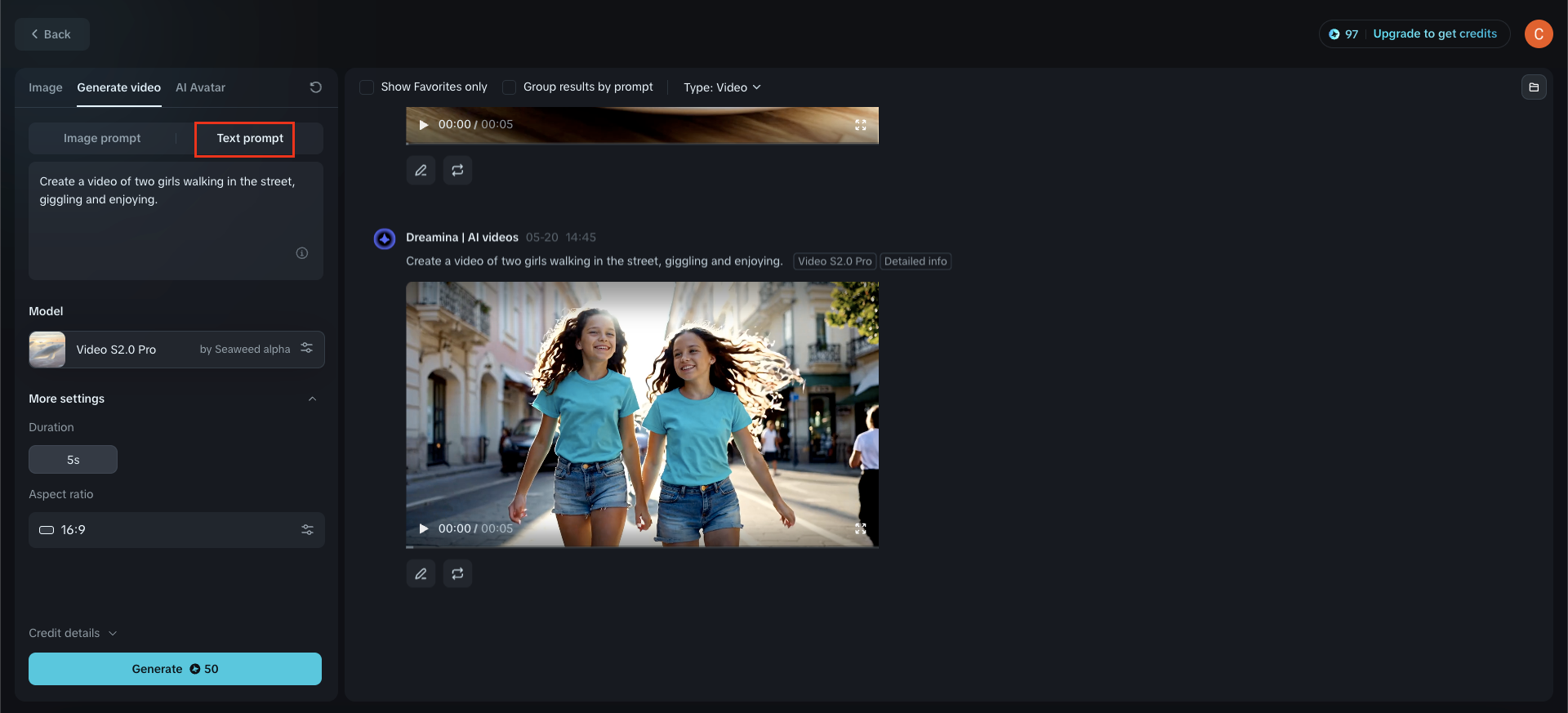This screenshot has width=1568, height=713.
Task: Open the assets folder icon at top right
Action: (x=1534, y=87)
